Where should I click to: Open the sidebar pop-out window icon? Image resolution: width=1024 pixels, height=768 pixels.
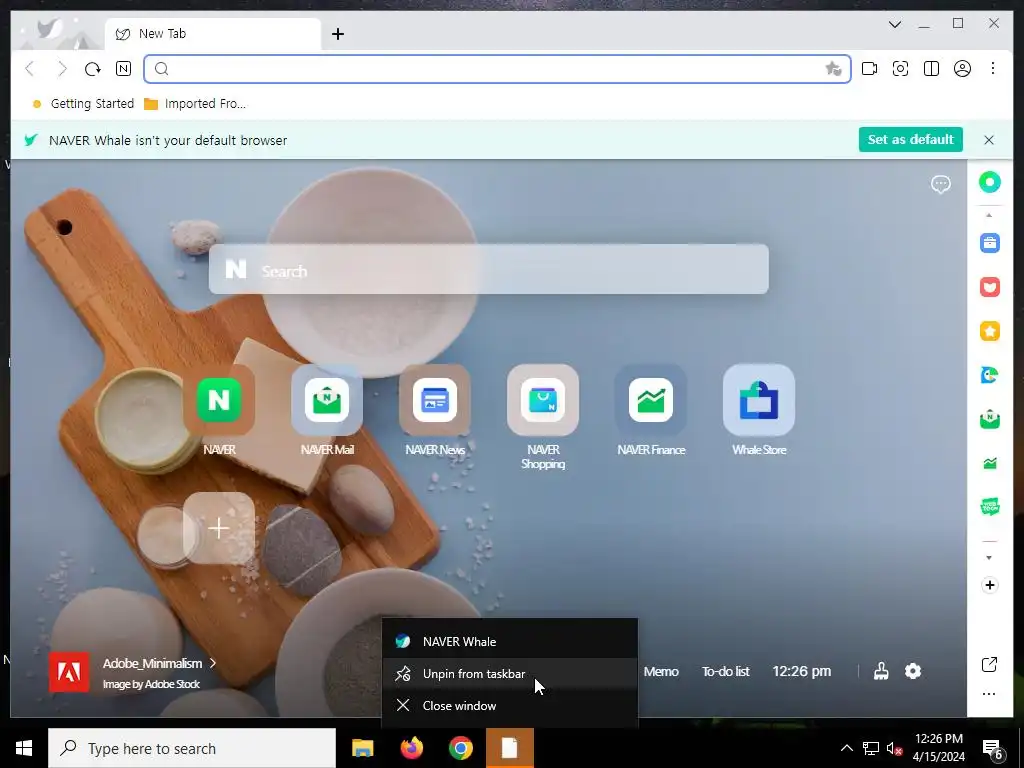[x=989, y=665]
